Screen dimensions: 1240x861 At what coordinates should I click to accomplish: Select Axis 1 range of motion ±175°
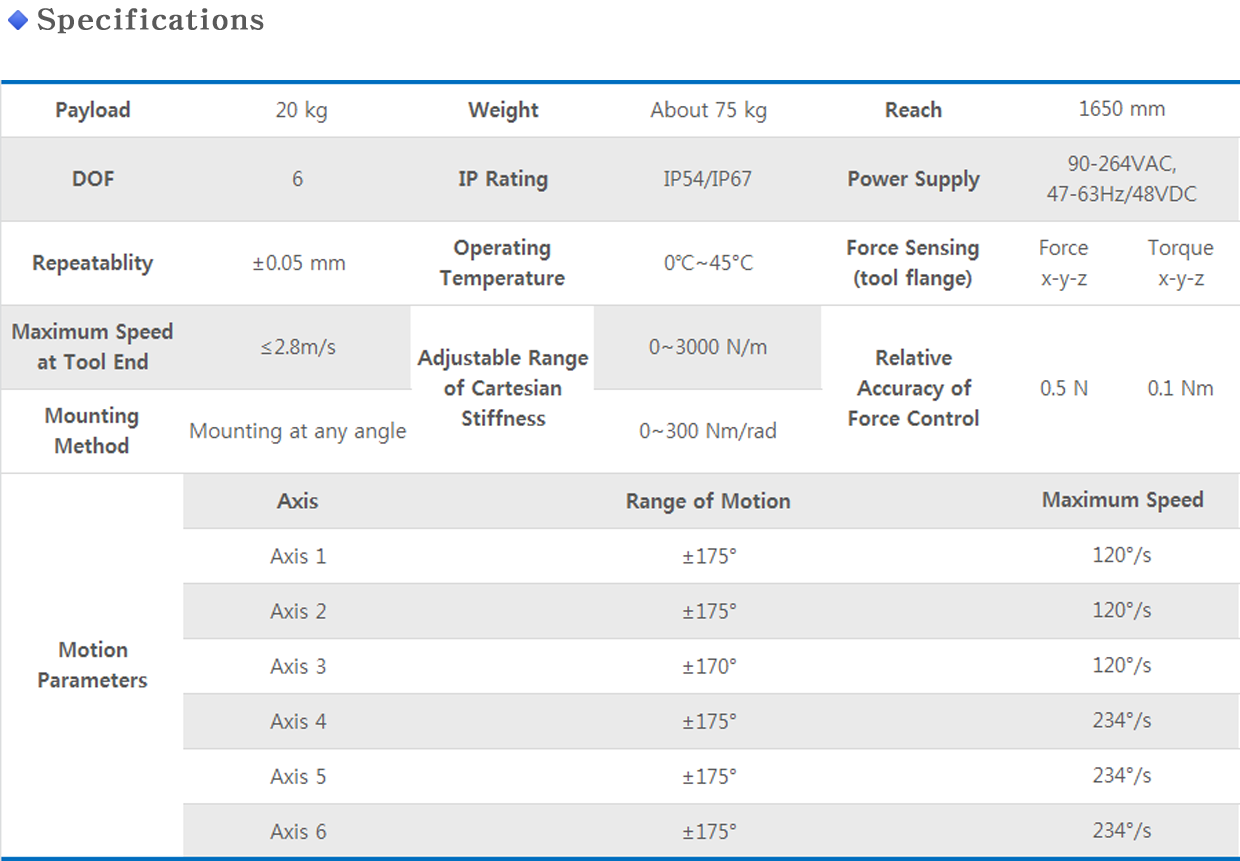click(x=709, y=556)
